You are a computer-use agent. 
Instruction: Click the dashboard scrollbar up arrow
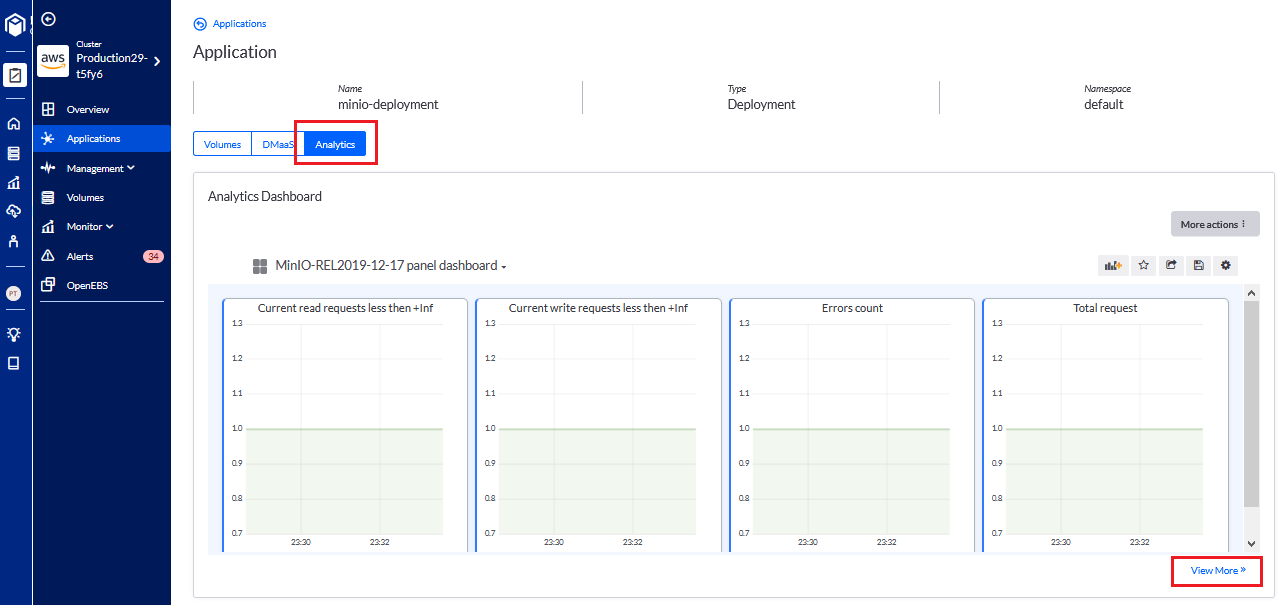point(1251,293)
